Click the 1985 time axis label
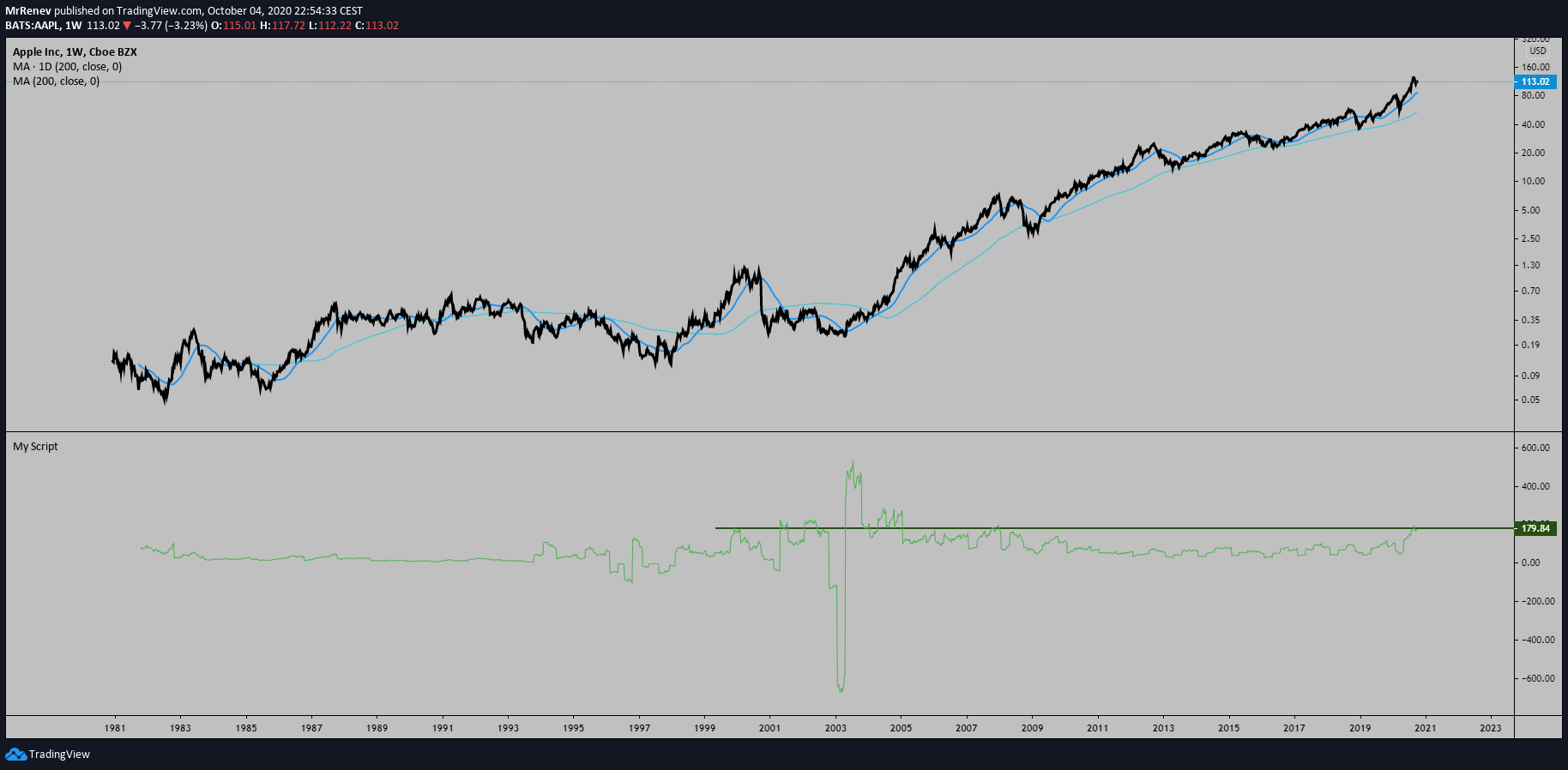1568x770 pixels. pos(246,728)
